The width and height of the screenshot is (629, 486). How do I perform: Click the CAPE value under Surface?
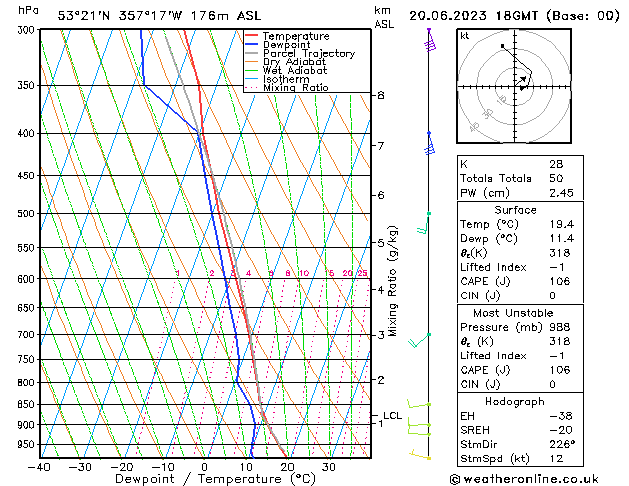pos(560,281)
